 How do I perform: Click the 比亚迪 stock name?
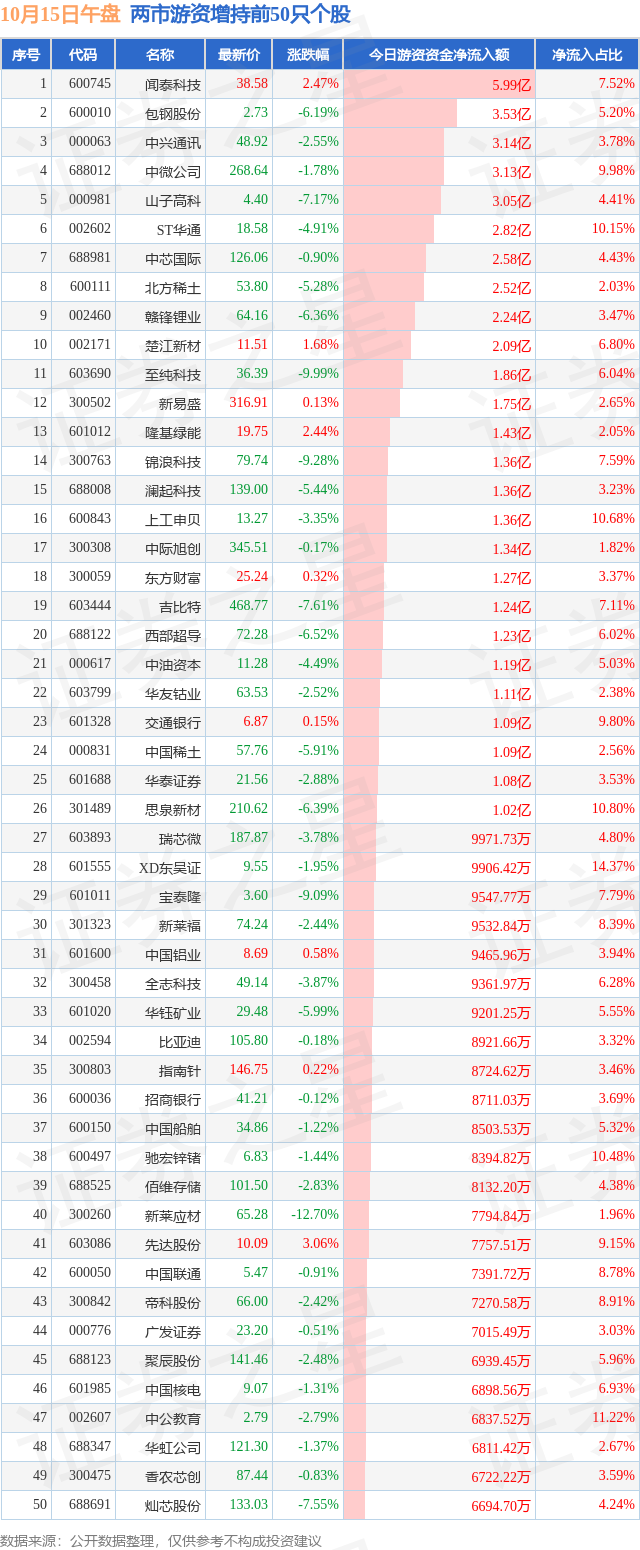click(x=180, y=1042)
